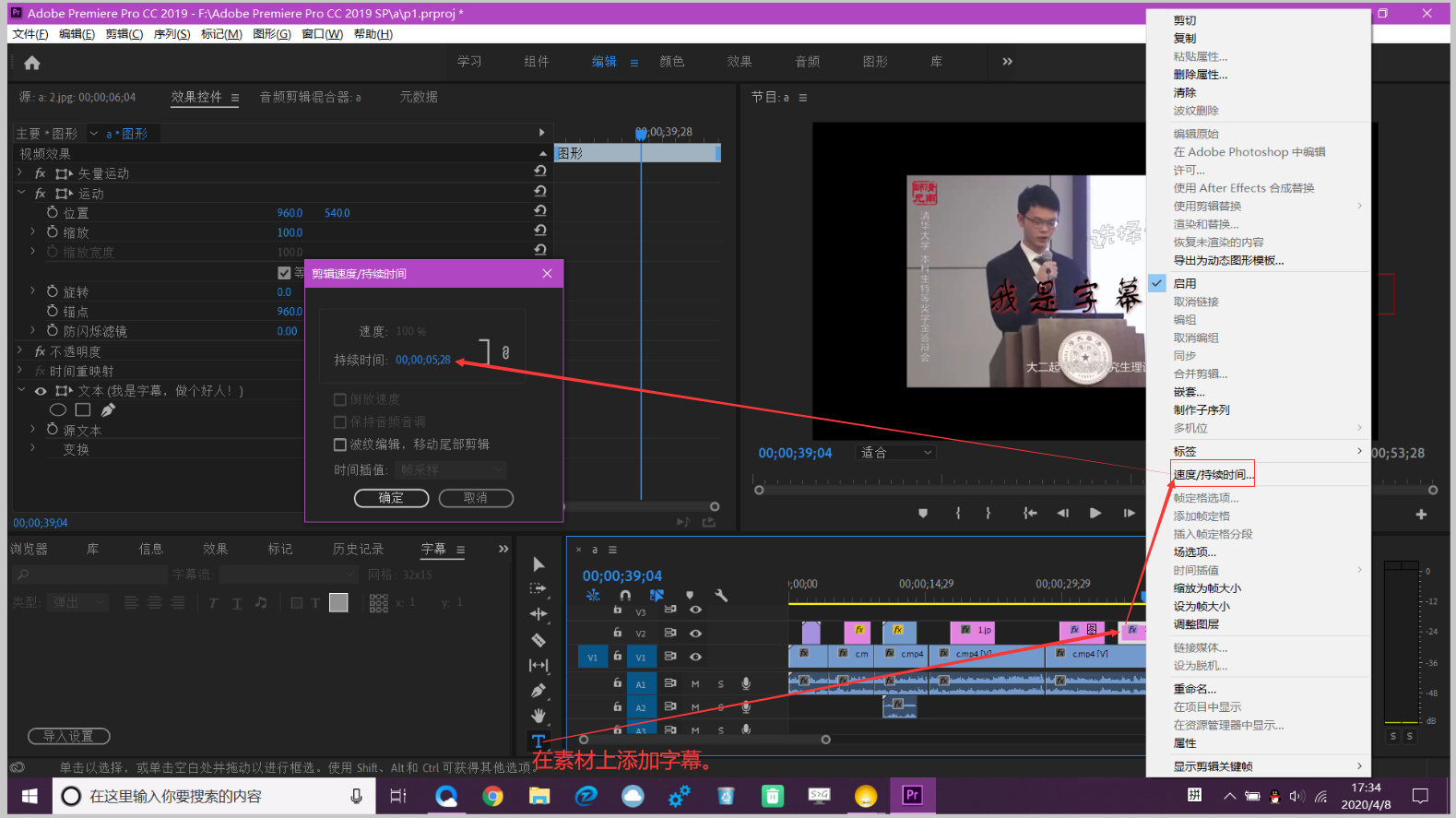Collapse the 运动 effect
Viewport: 1456px width, 818px height.
(x=20, y=193)
